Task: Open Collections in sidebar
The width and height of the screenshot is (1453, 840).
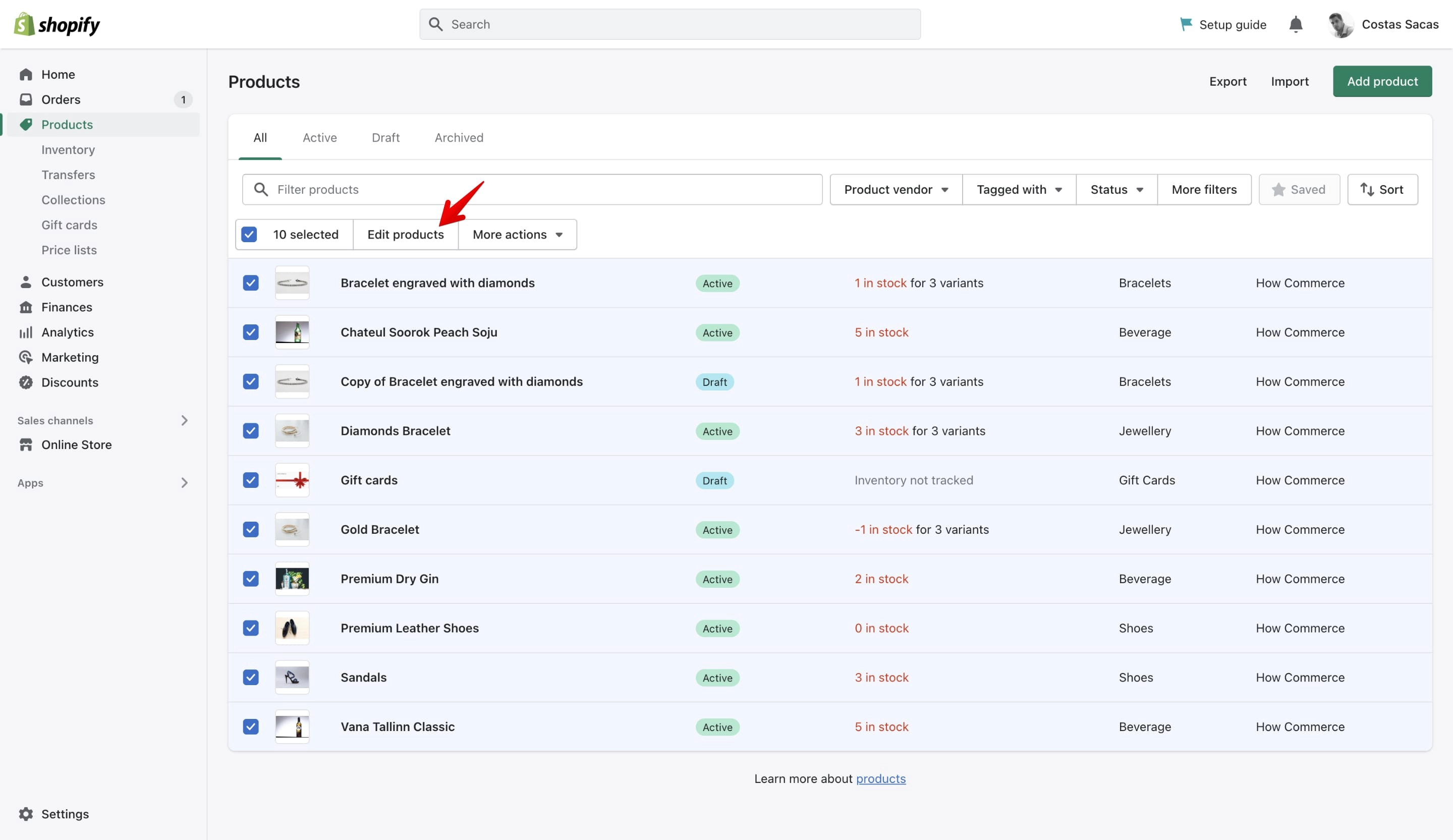Action: (x=73, y=199)
